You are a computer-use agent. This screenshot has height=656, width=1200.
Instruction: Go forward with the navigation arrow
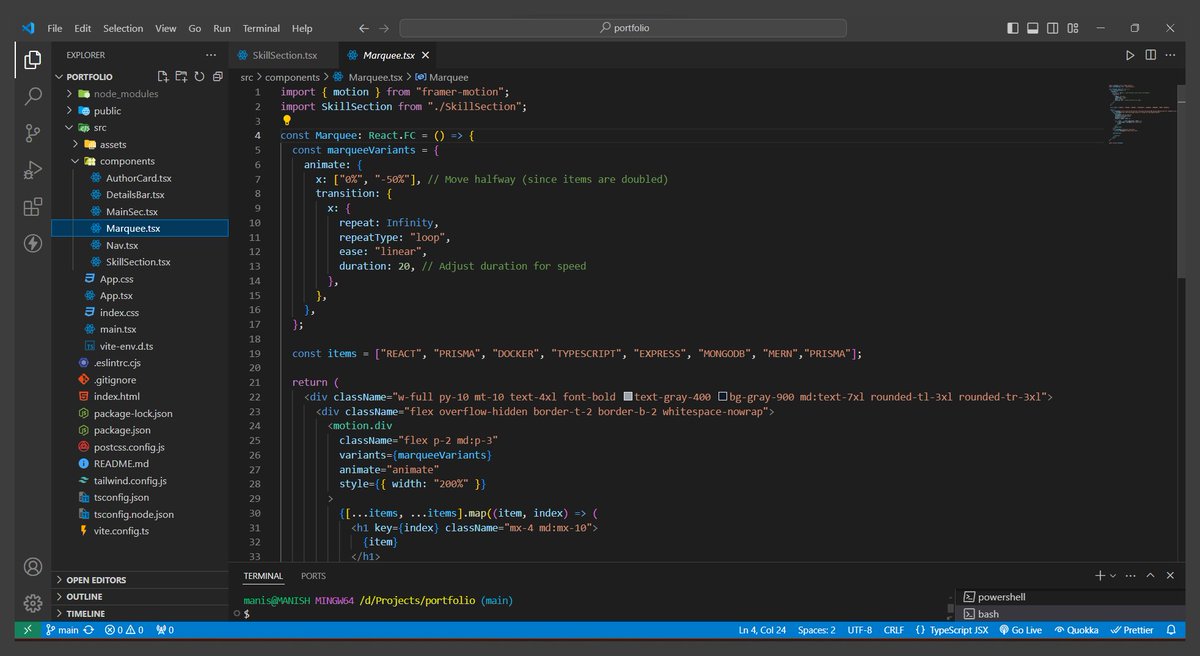385,28
